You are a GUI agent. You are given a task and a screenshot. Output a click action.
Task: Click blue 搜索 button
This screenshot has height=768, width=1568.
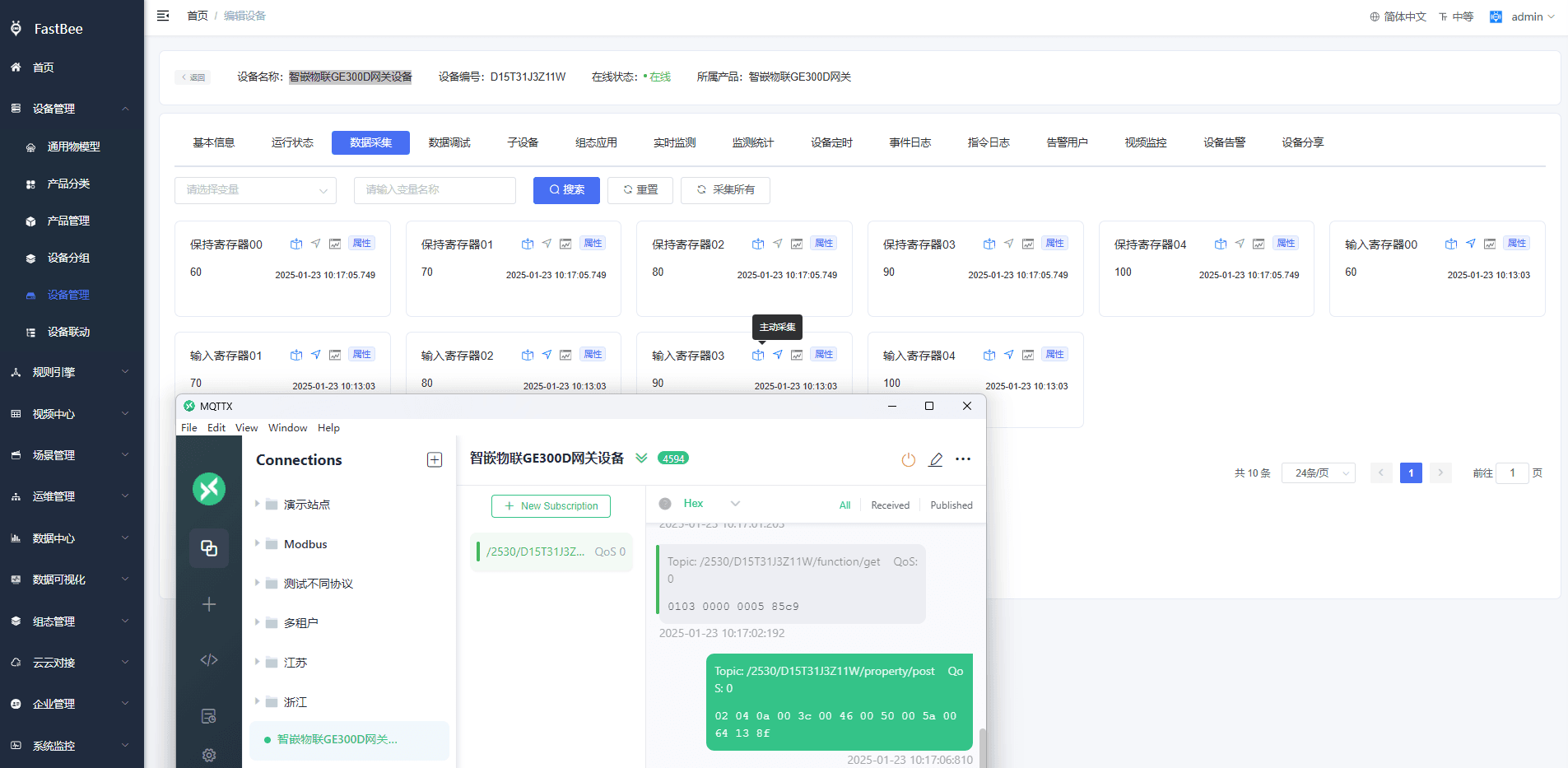point(566,190)
